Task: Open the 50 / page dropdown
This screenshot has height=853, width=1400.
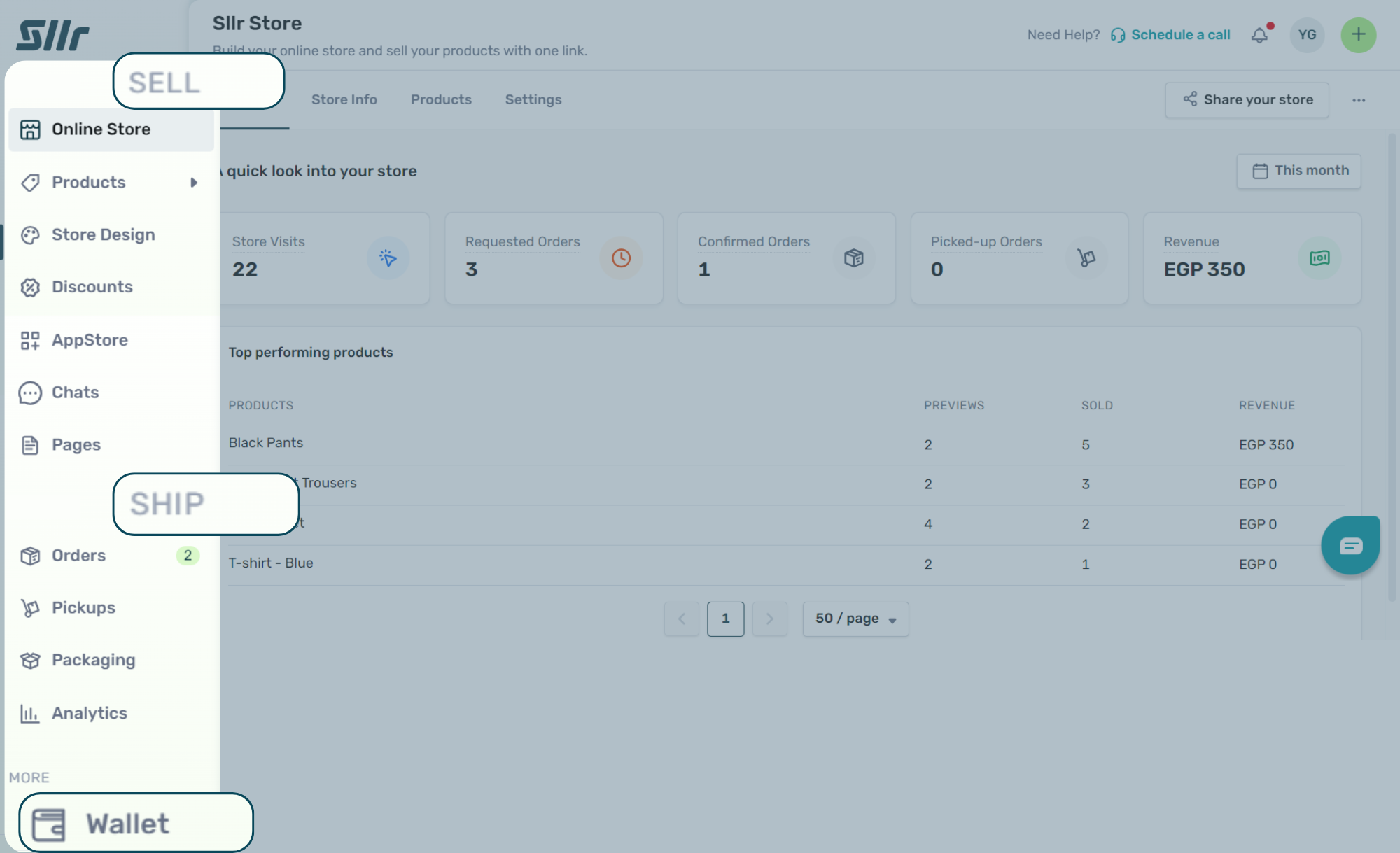Action: coord(855,619)
